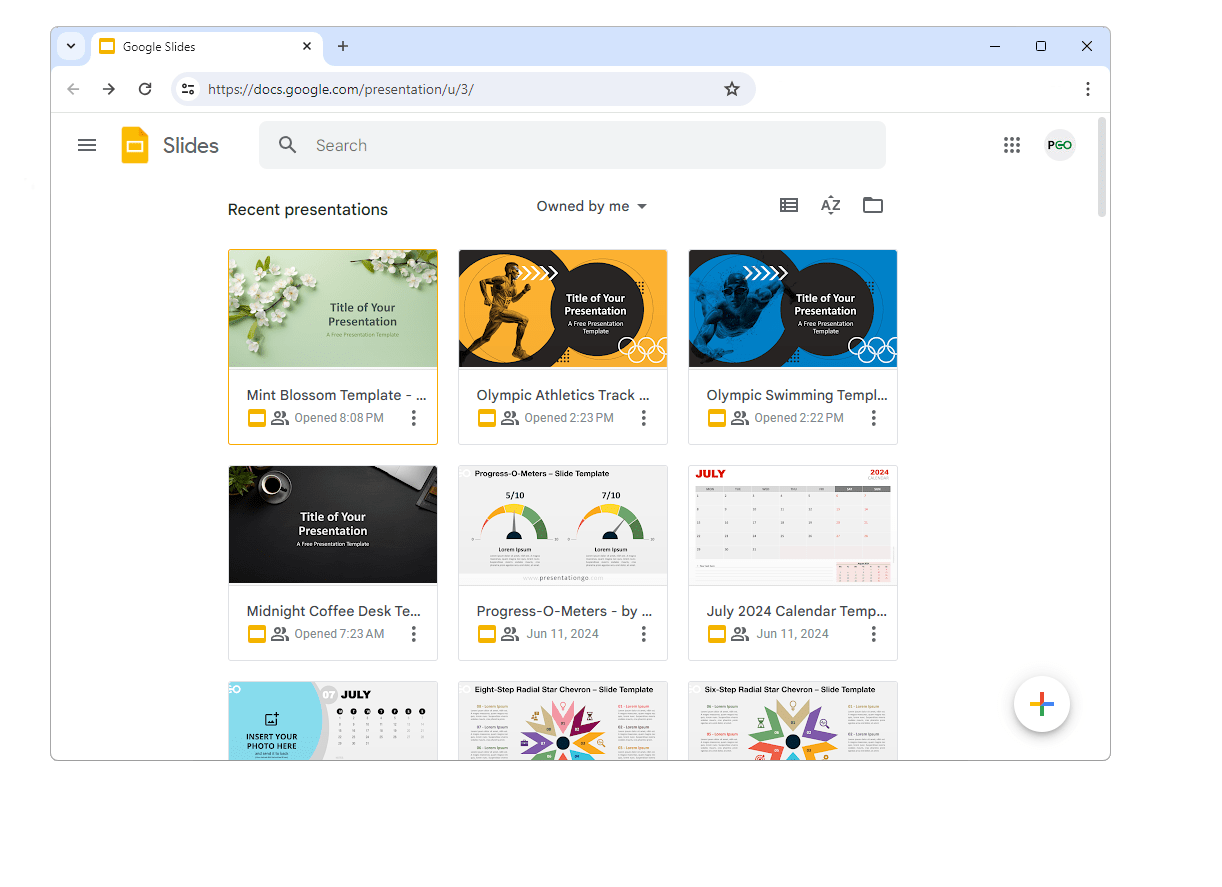Open the Google apps grid
The width and height of the screenshot is (1222, 887).
(x=1012, y=145)
